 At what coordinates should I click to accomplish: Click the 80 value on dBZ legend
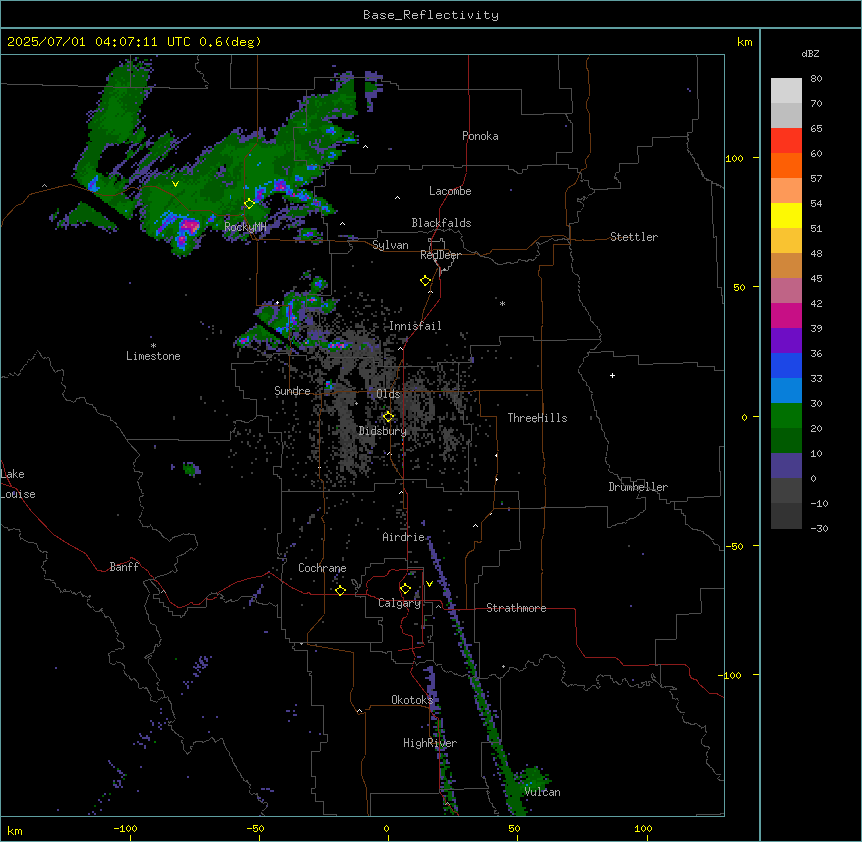coord(816,79)
